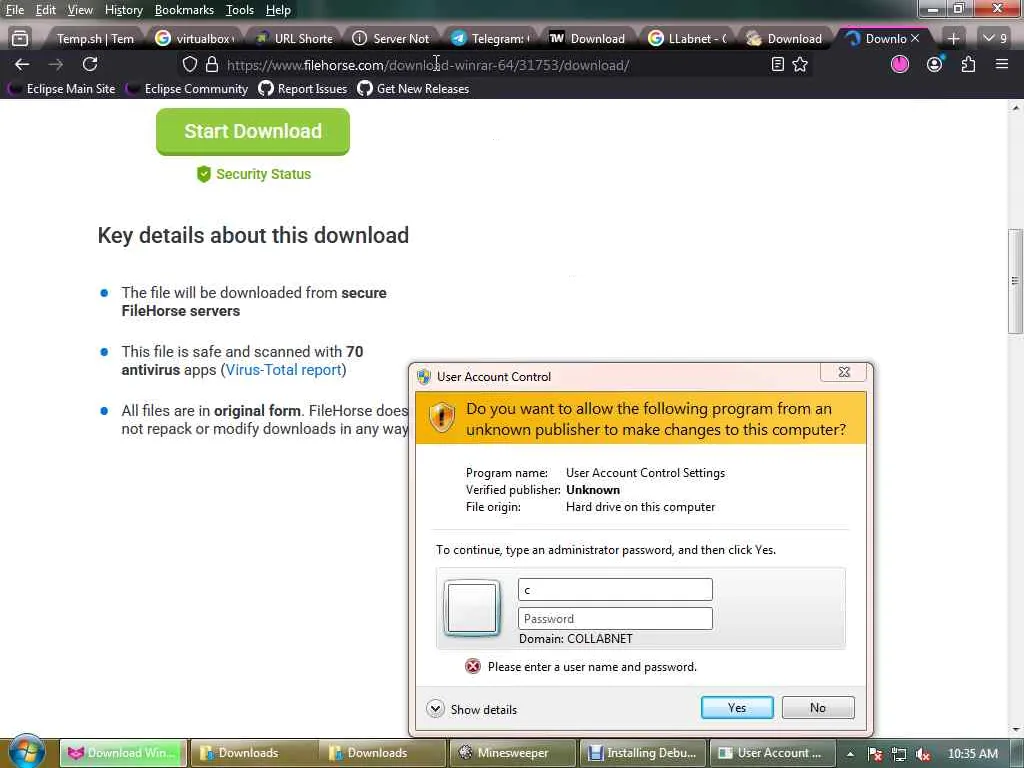Open the tracking protection shield icon

189,65
